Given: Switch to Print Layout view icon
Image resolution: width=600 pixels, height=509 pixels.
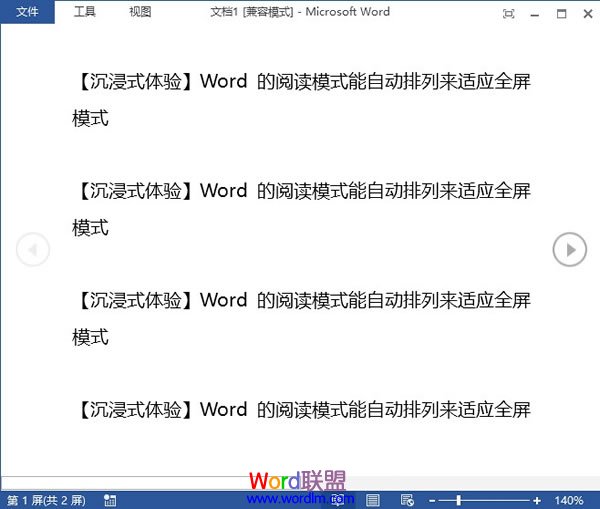Looking at the screenshot, I should pyautogui.click(x=373, y=500).
